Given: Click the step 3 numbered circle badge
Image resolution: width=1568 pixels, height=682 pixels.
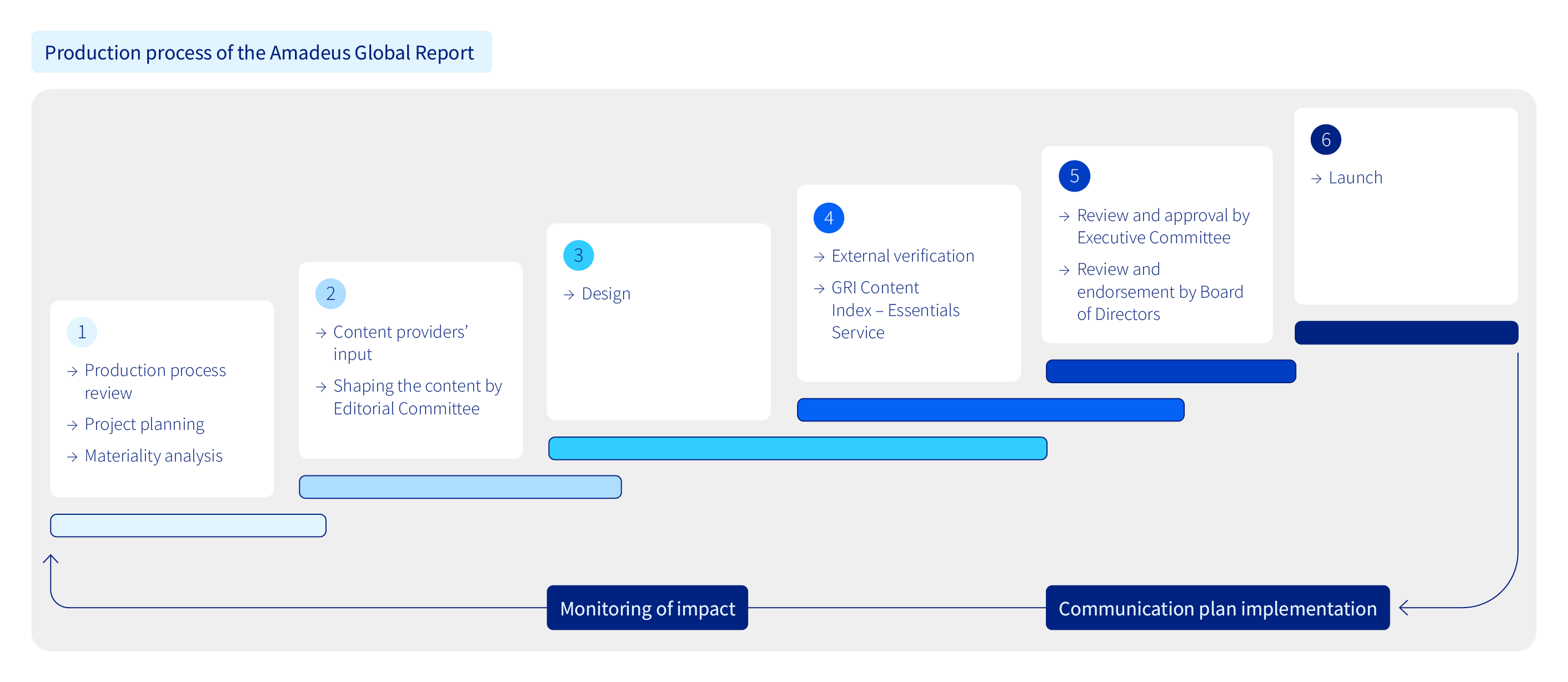Looking at the screenshot, I should 578,255.
